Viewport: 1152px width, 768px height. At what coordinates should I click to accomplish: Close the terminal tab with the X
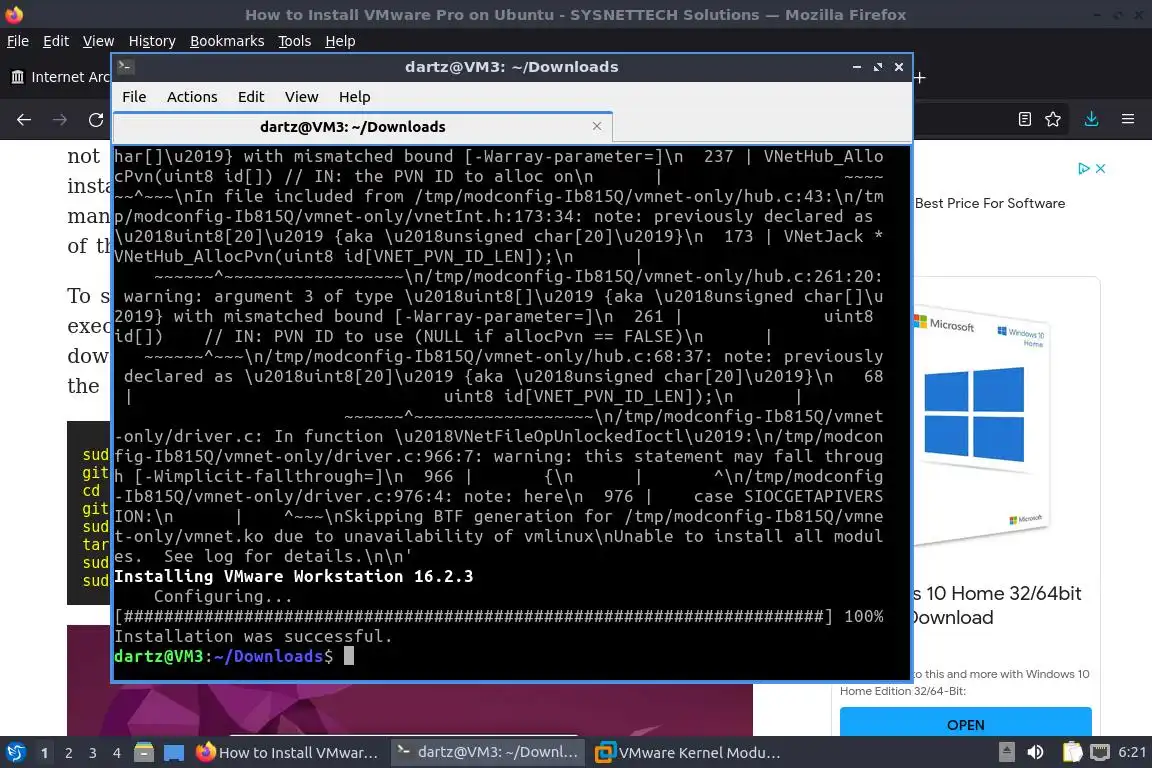pos(597,126)
